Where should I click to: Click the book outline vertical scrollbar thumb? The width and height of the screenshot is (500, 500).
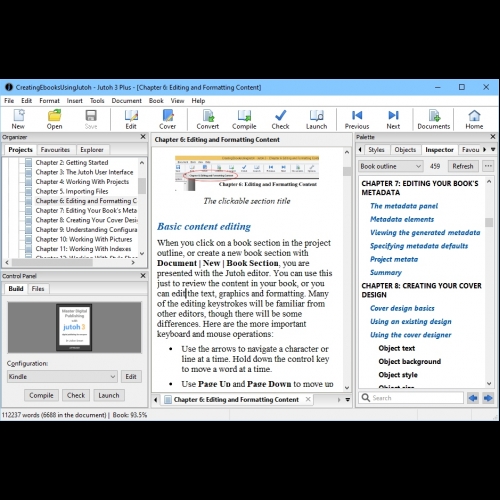tap(489, 222)
